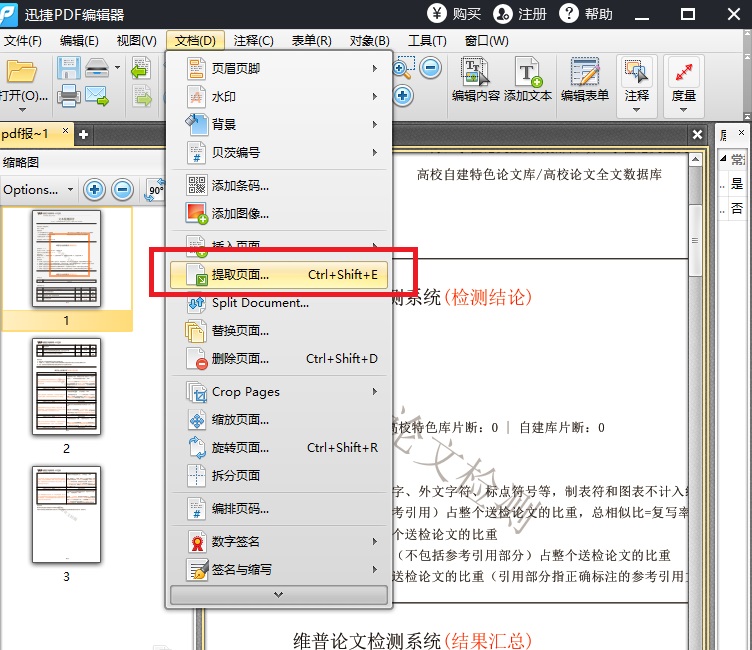Expand the 度量 dropdown arrow
Screen dimensions: 752x650
coord(683,110)
